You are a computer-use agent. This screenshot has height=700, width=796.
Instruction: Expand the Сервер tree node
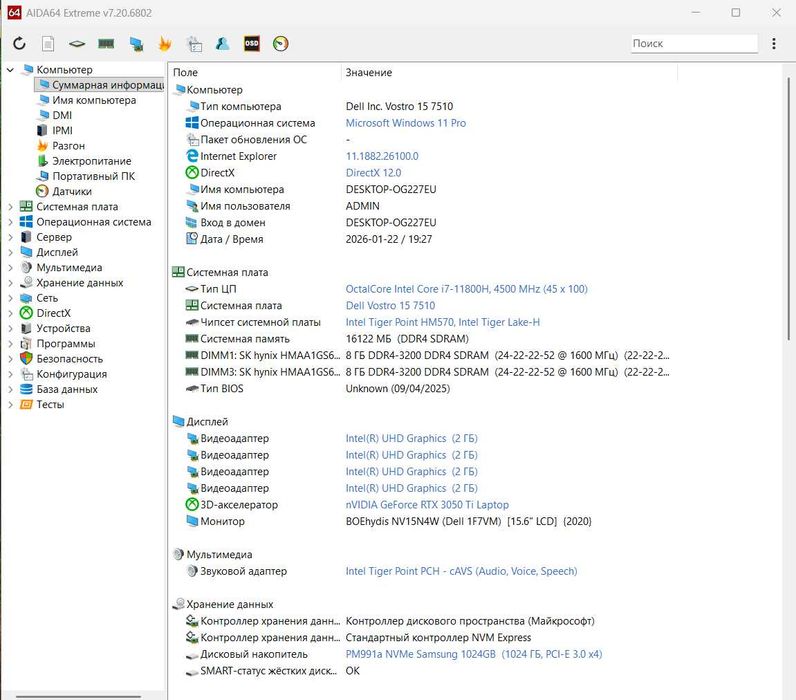(10, 237)
